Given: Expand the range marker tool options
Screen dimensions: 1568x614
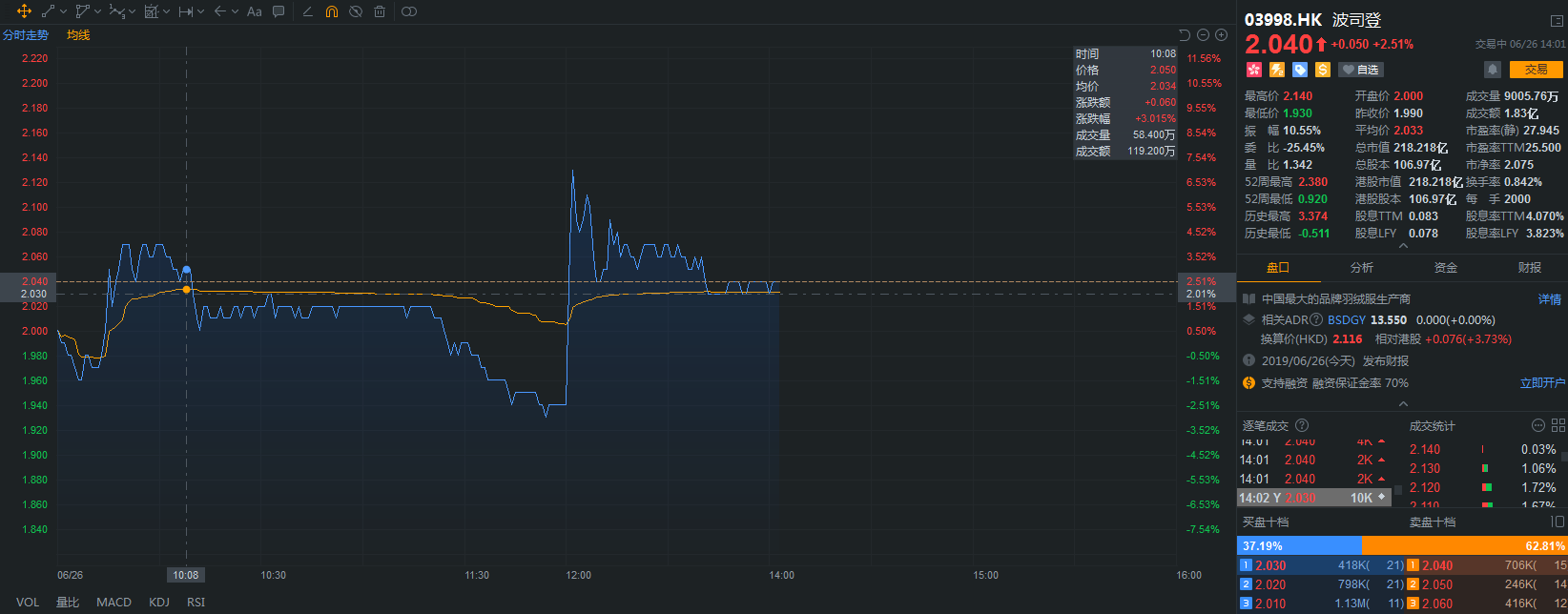Looking at the screenshot, I should click(200, 11).
